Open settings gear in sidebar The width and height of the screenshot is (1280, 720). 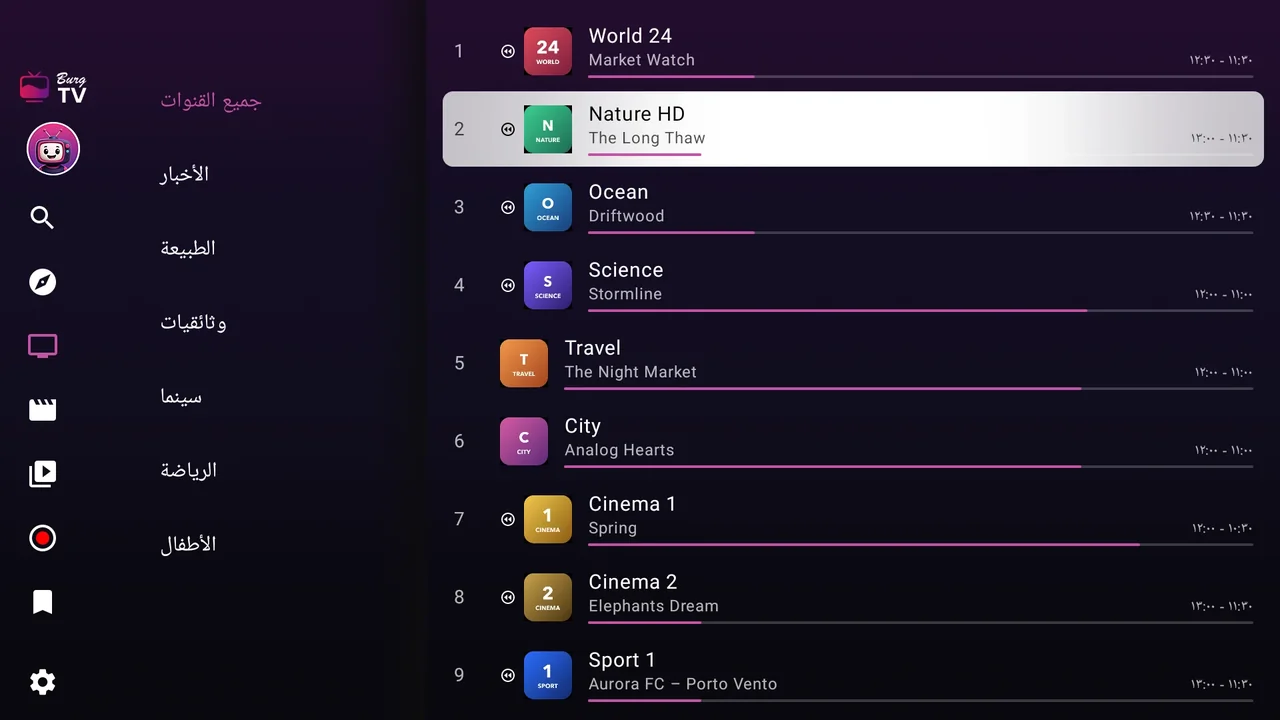click(42, 682)
